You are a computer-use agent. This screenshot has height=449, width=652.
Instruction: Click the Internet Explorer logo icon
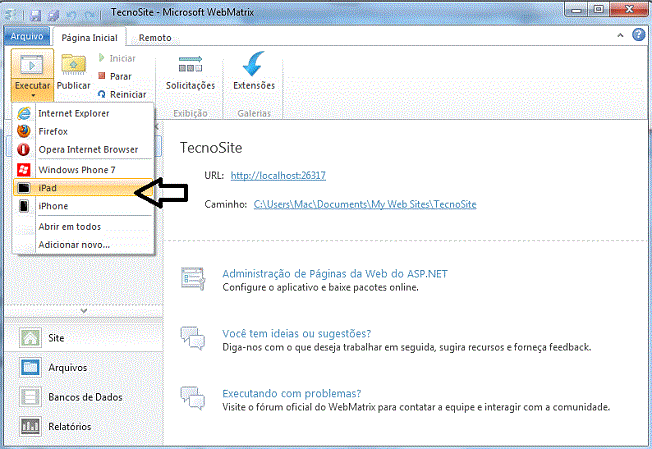pos(24,113)
